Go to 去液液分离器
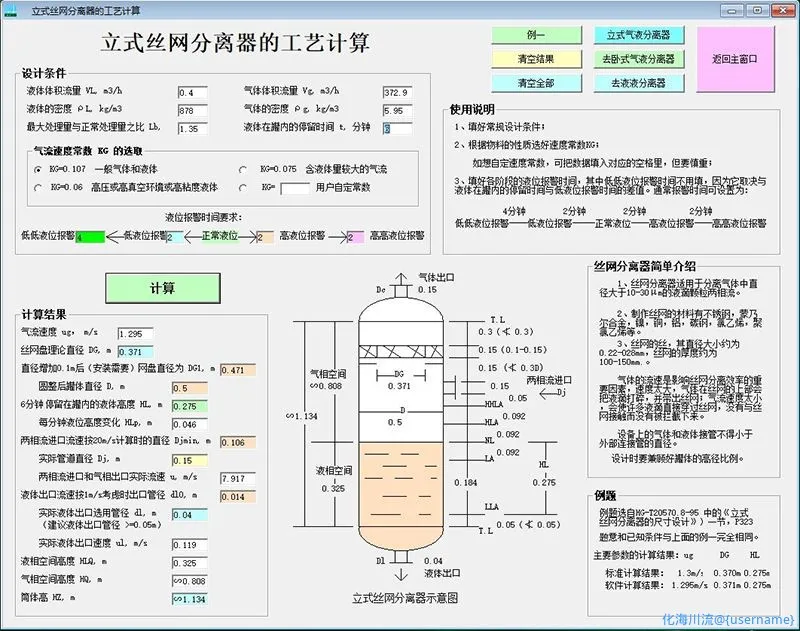Screen dimensions: 800x631 pos(639,83)
